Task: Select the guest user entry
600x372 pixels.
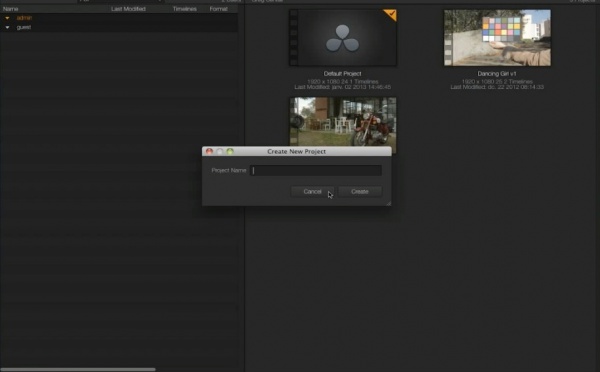Action: tap(24, 27)
